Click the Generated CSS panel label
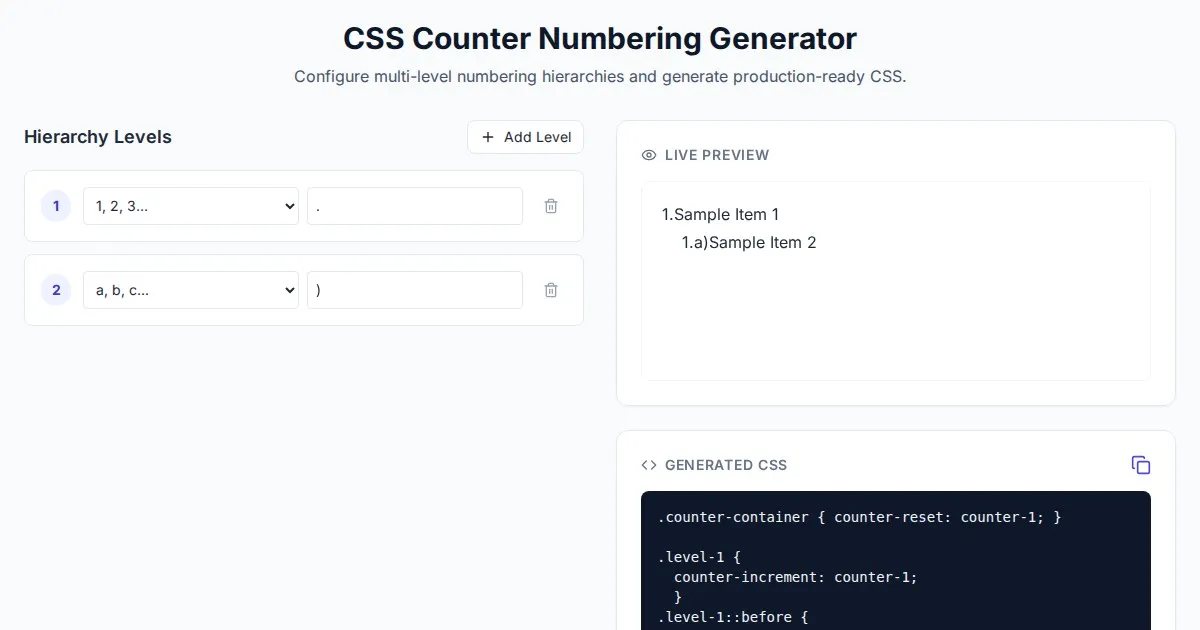 (x=725, y=465)
